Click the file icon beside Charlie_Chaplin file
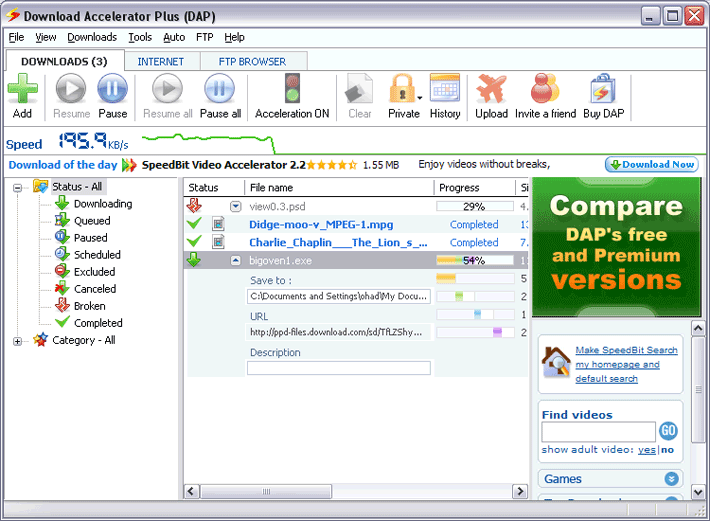Viewport: 710px width, 521px height. pos(218,242)
